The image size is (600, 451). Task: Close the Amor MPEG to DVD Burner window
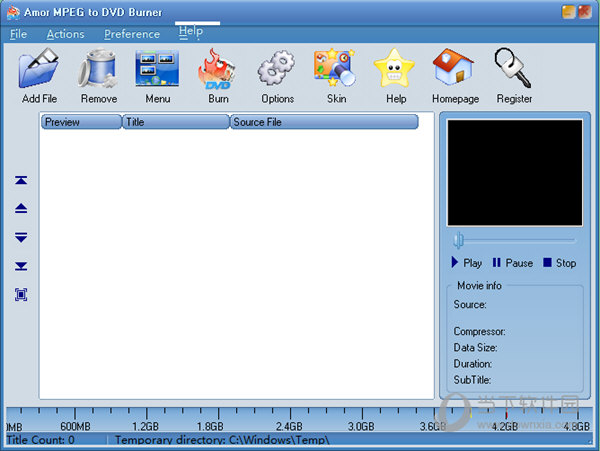(x=585, y=12)
